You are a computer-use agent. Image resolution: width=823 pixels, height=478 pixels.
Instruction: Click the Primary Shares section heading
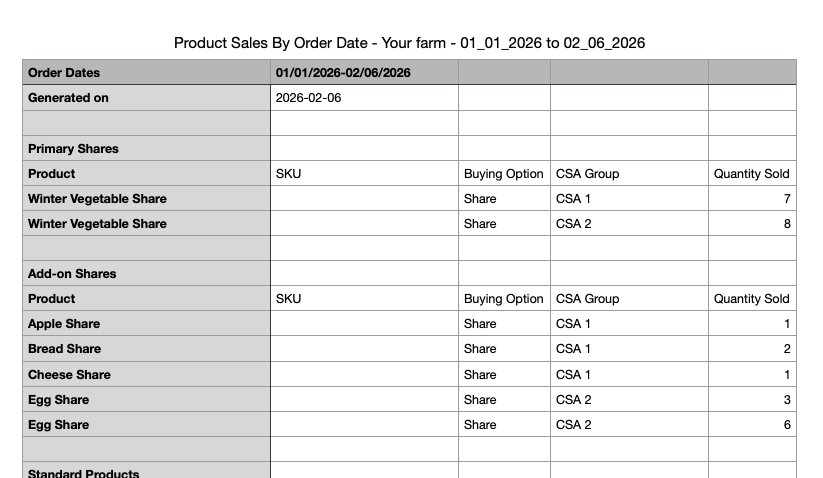(x=73, y=148)
